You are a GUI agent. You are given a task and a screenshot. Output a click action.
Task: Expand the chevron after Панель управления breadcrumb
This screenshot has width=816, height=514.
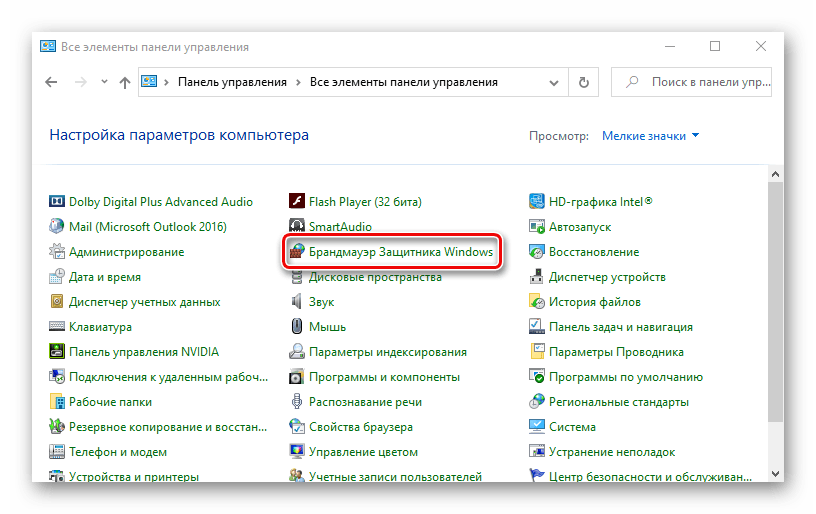click(298, 82)
